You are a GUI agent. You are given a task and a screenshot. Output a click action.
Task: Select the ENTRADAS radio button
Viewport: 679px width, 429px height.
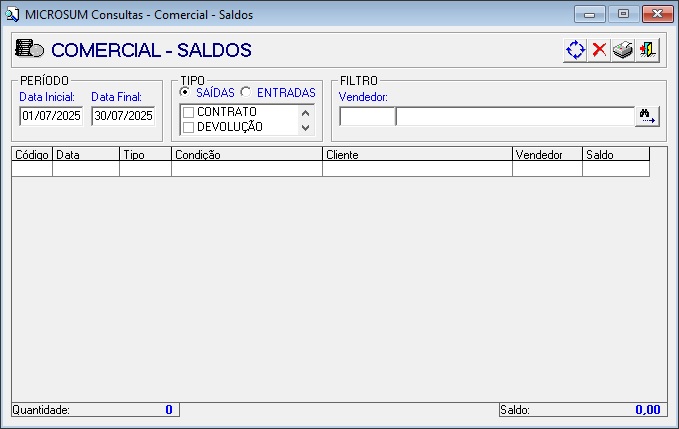coord(246,92)
